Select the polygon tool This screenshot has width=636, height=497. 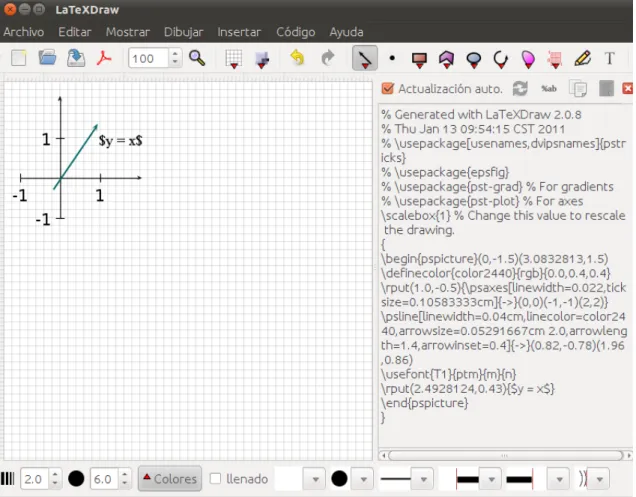pos(446,59)
